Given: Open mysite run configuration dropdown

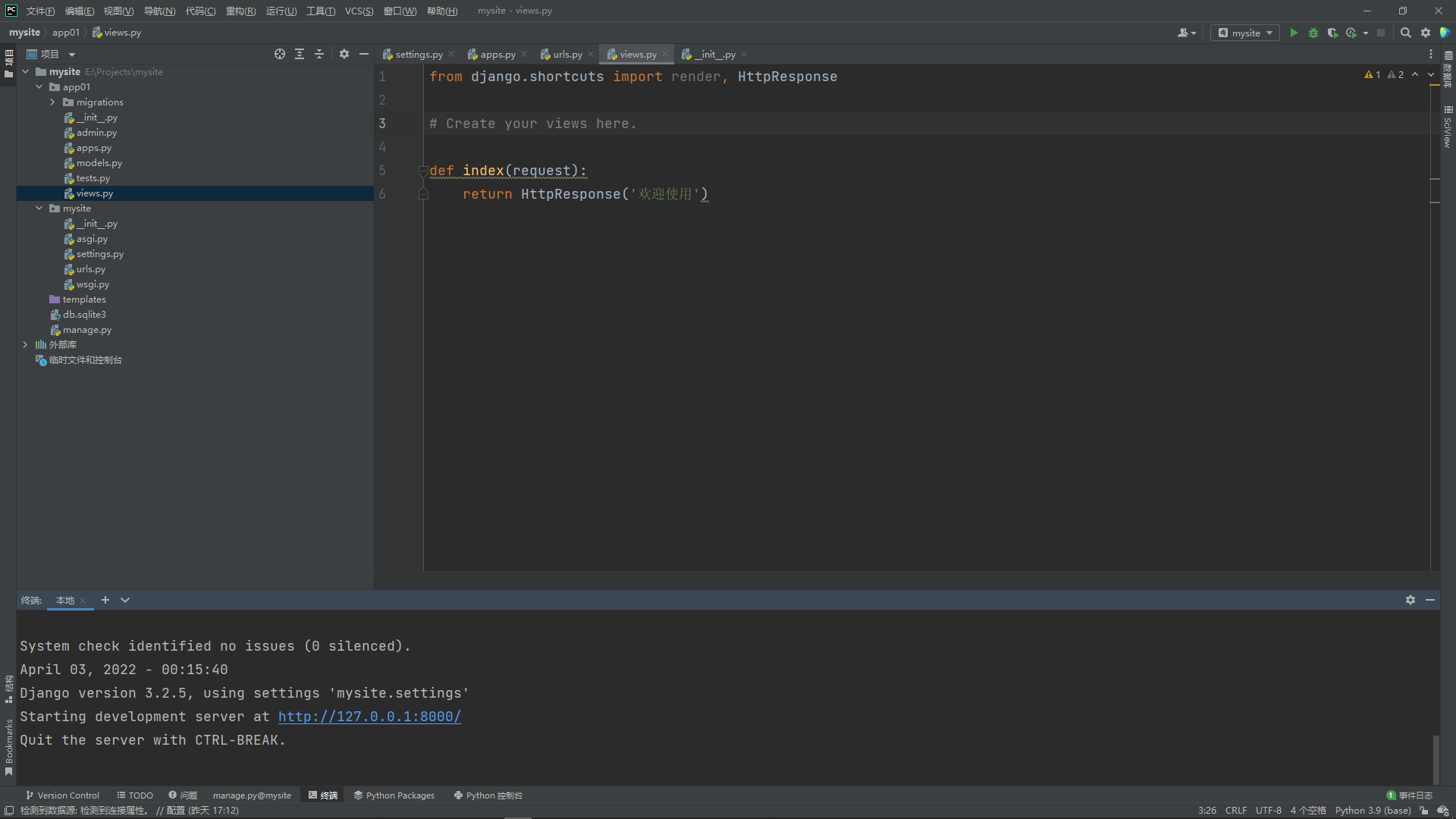Looking at the screenshot, I should (1245, 33).
